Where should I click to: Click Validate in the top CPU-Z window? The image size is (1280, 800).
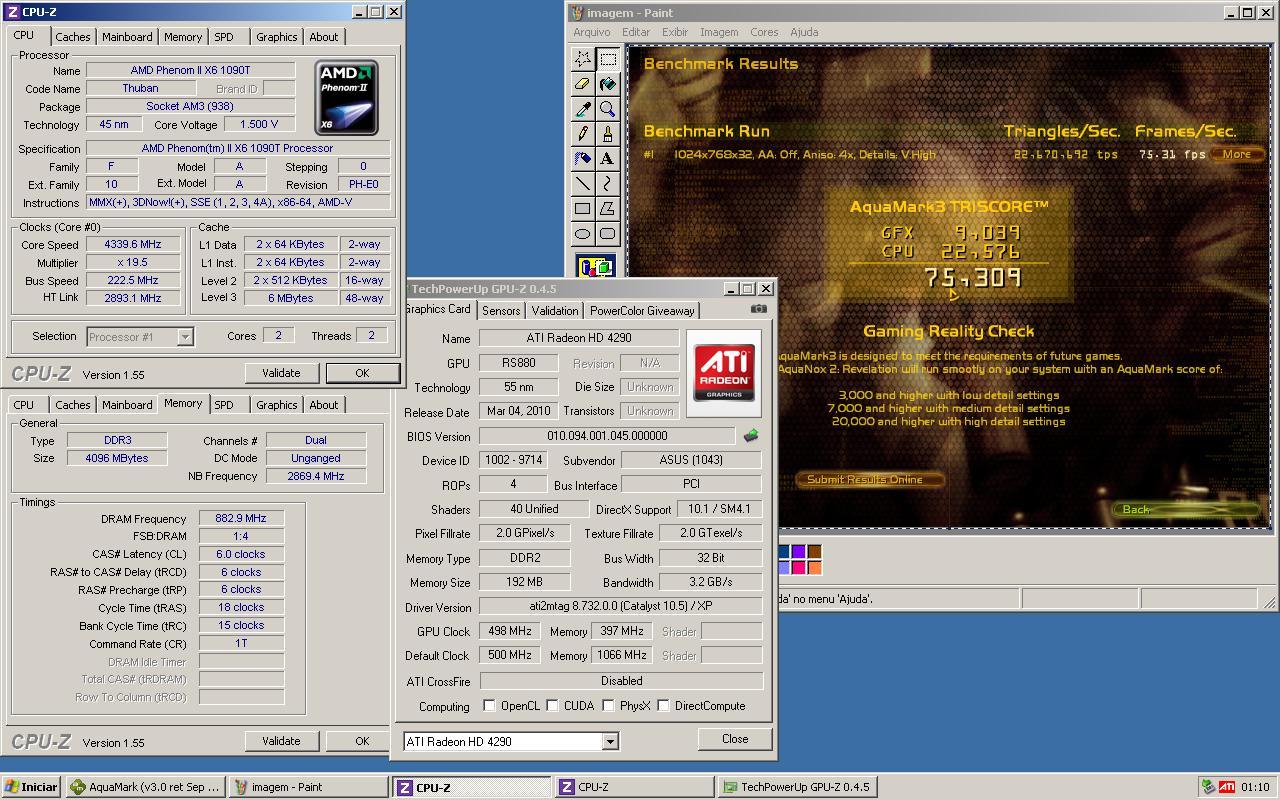281,373
